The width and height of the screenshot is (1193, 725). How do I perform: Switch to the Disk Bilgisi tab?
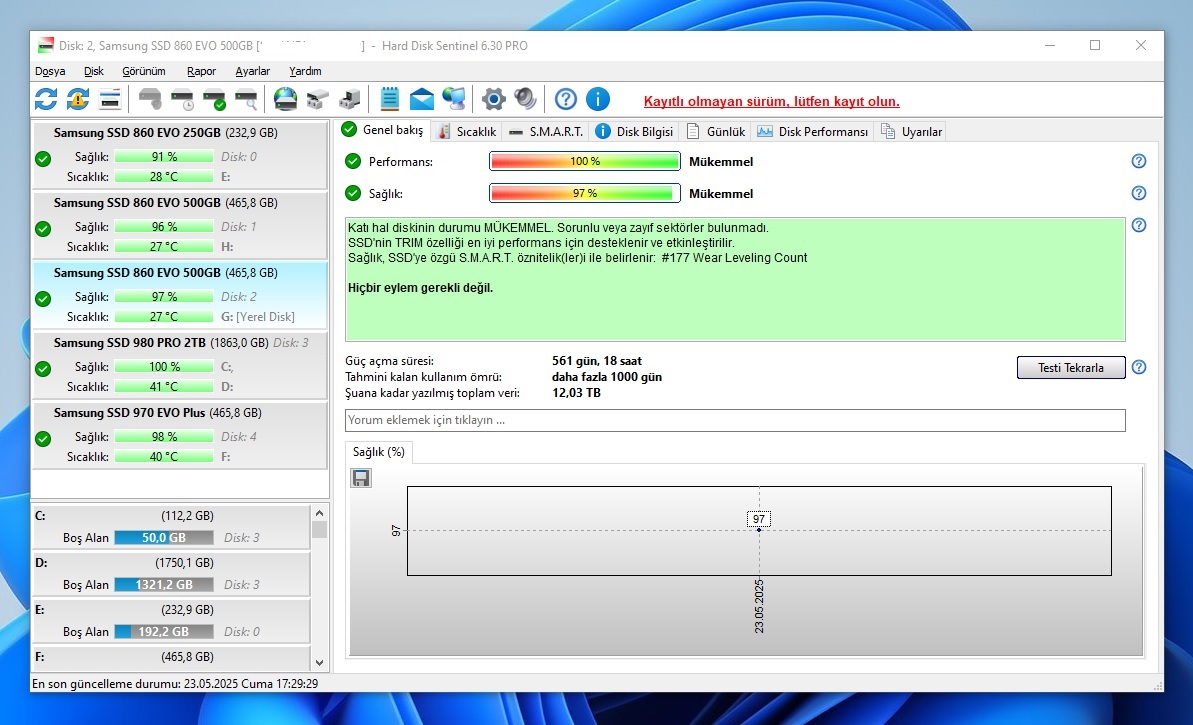pyautogui.click(x=635, y=132)
